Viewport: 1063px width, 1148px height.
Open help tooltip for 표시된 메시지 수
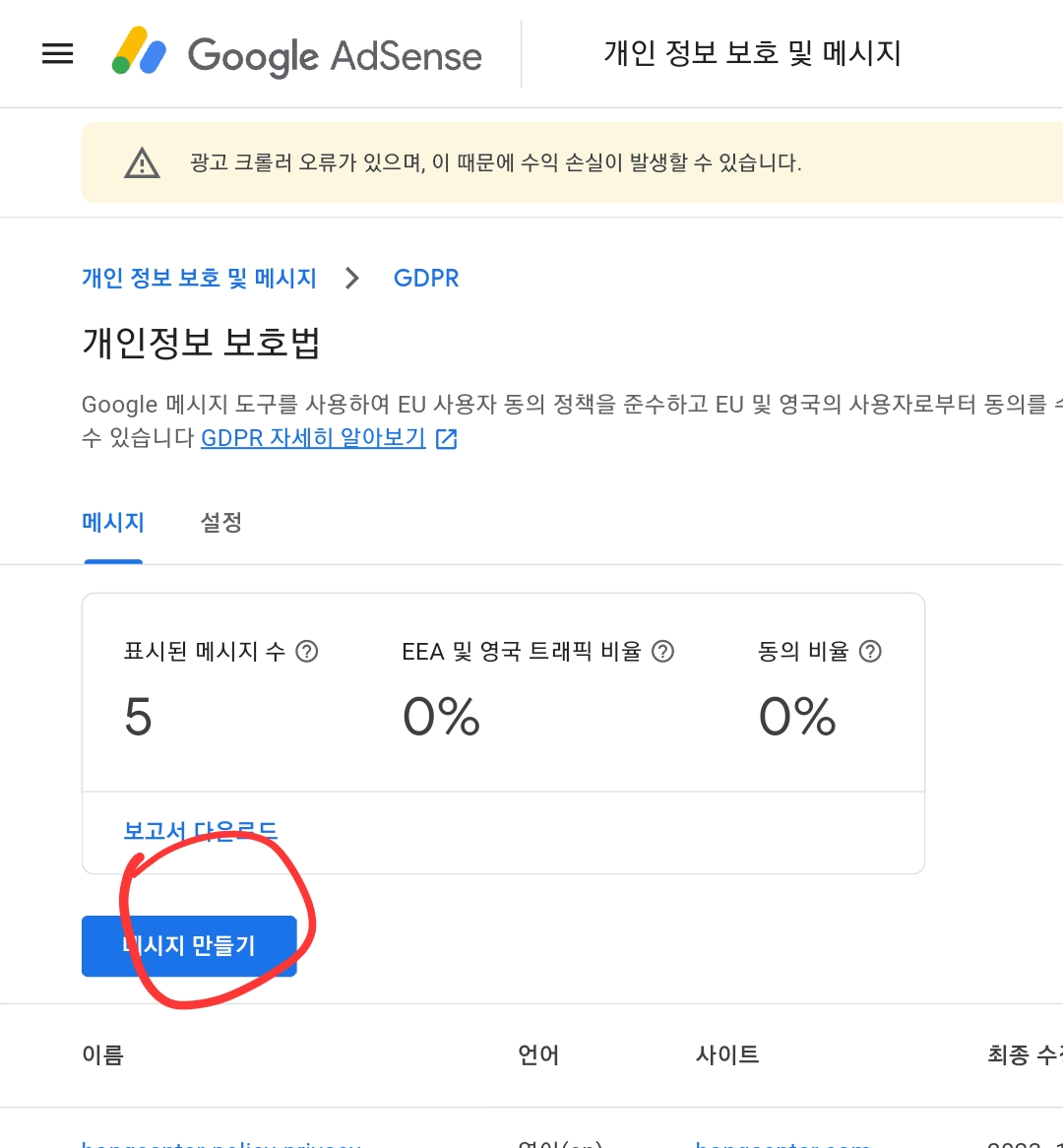point(306,651)
